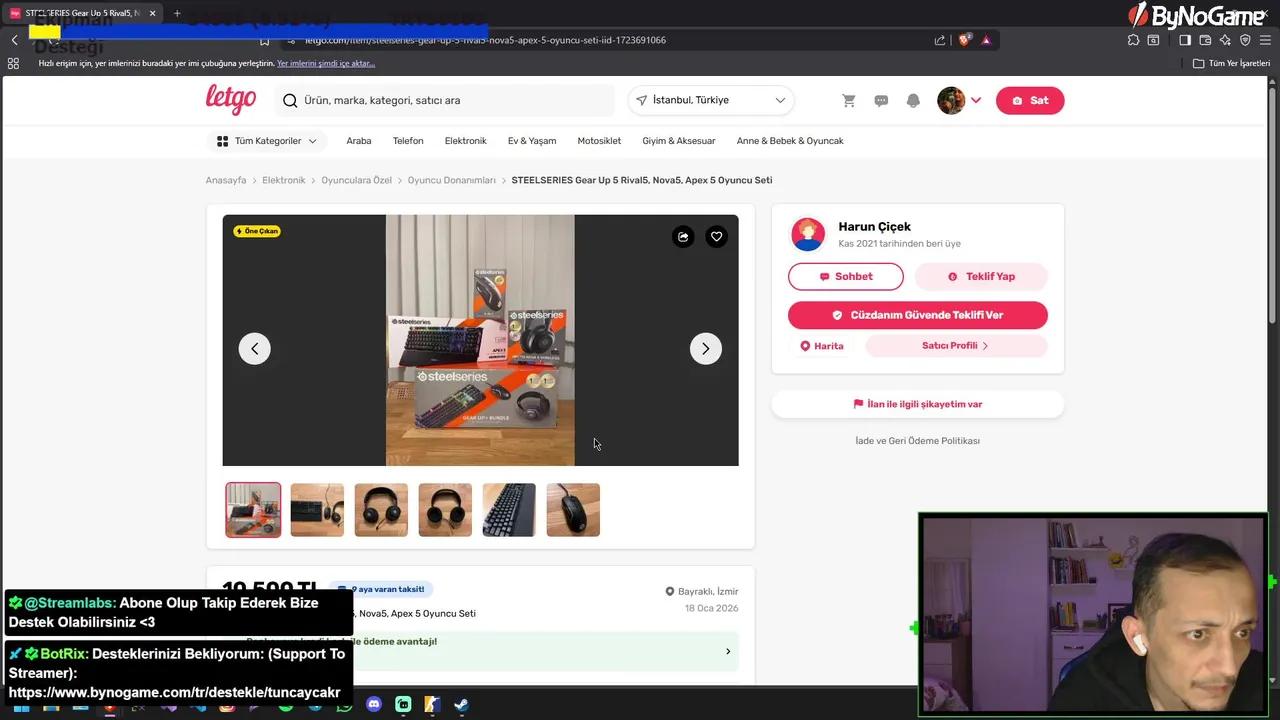Select first thumbnail with boxed set
Viewport: 1280px width, 720px height.
click(253, 510)
